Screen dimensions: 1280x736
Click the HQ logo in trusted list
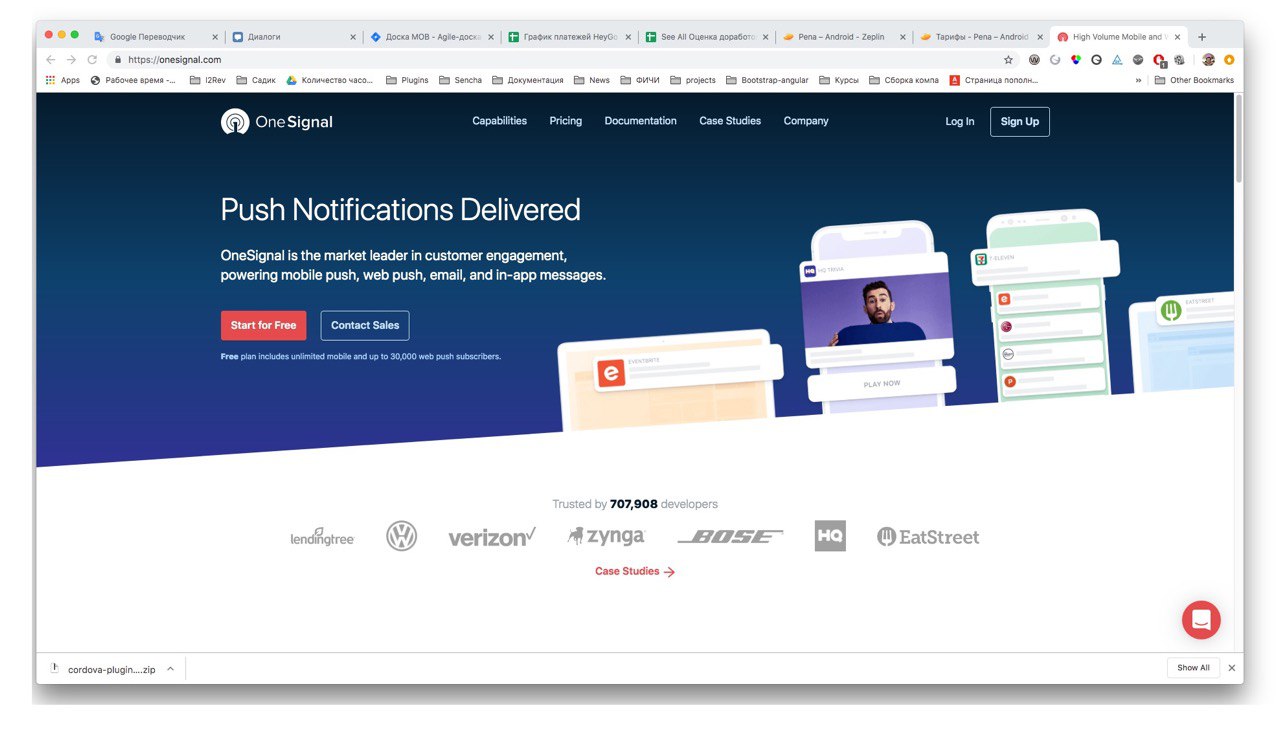pyautogui.click(x=830, y=536)
